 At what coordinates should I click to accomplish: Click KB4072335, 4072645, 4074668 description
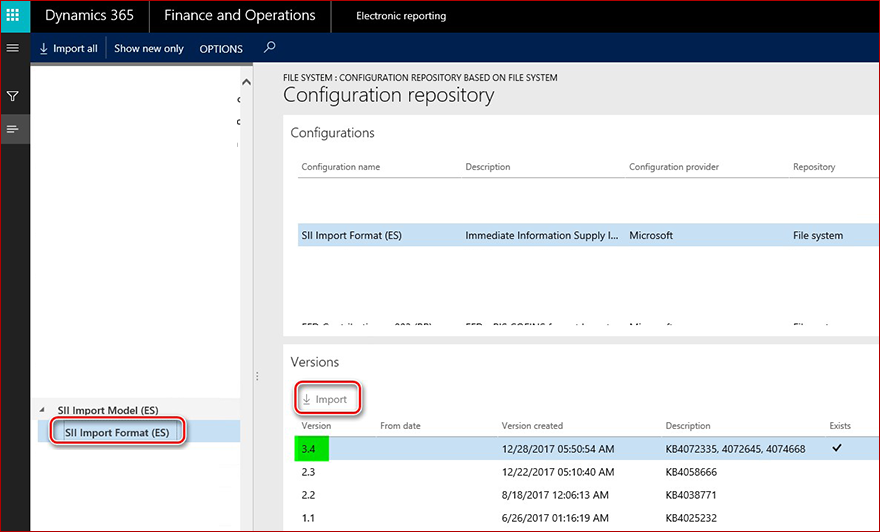pos(735,449)
